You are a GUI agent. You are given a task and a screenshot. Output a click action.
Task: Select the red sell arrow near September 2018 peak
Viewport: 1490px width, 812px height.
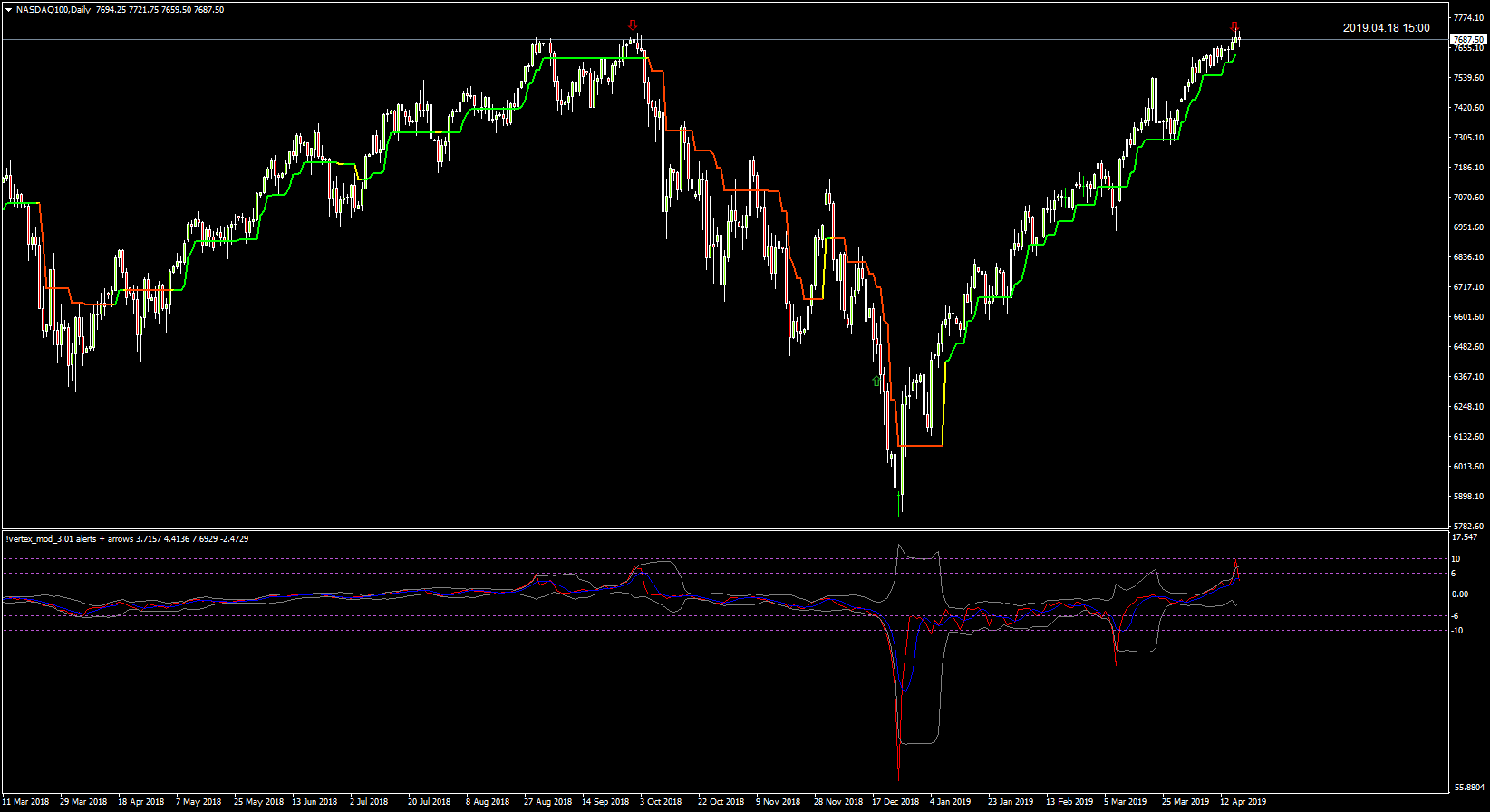pyautogui.click(x=633, y=24)
